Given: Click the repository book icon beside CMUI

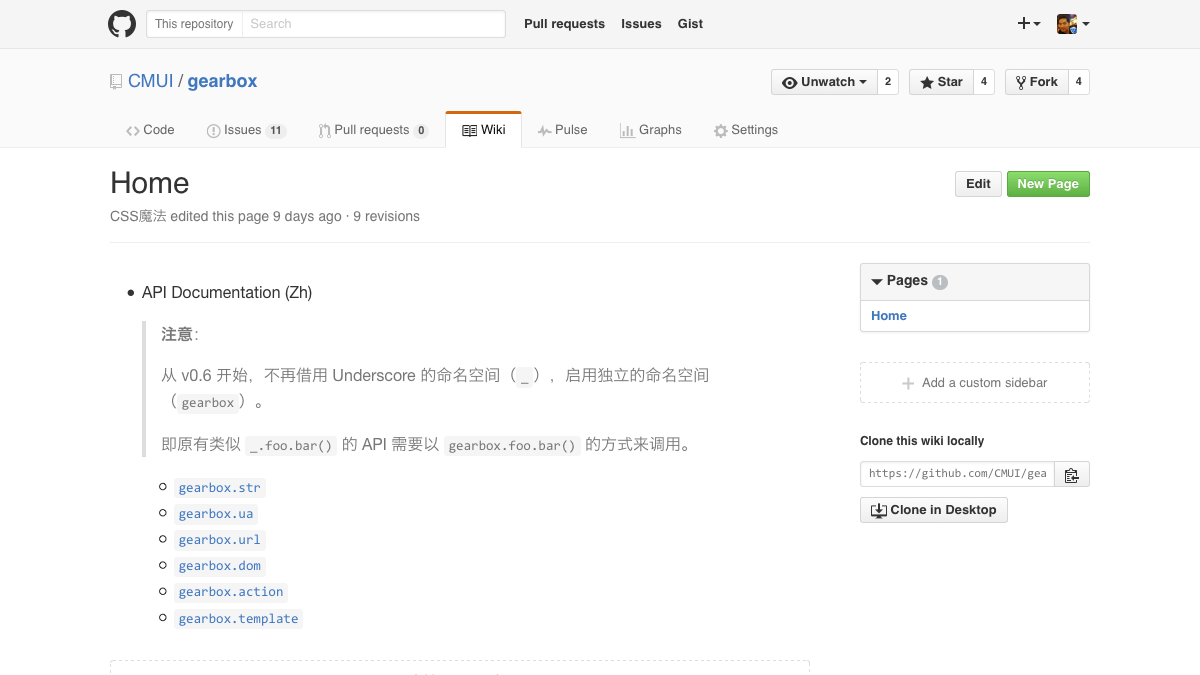Looking at the screenshot, I should [x=116, y=82].
